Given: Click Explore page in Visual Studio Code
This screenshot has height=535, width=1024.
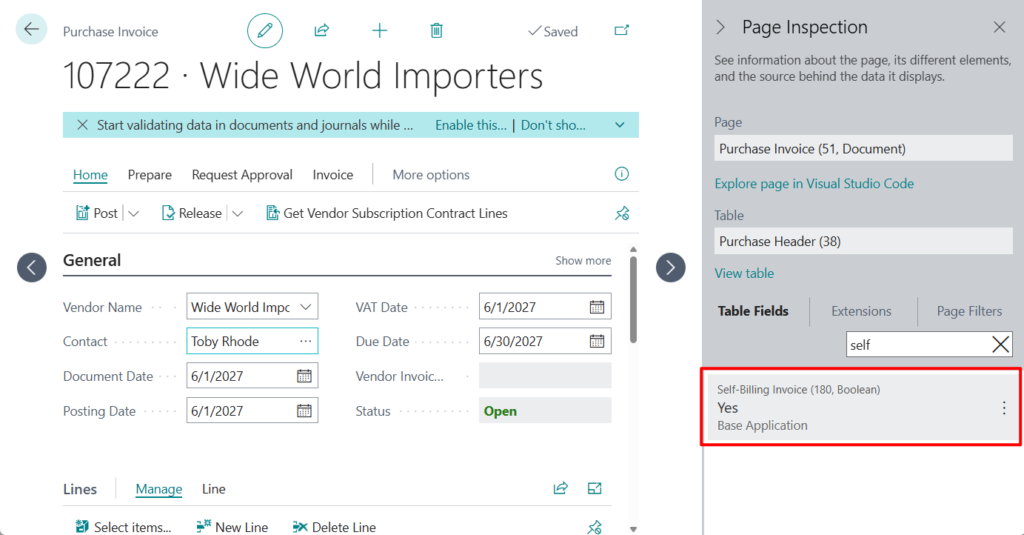Looking at the screenshot, I should (814, 184).
